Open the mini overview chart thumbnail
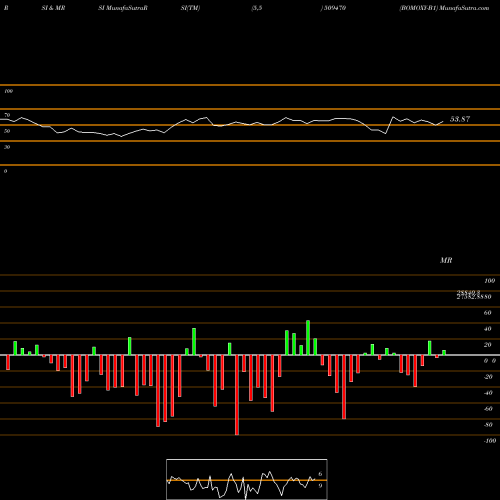This screenshot has width=500, height=500. pos(247,479)
